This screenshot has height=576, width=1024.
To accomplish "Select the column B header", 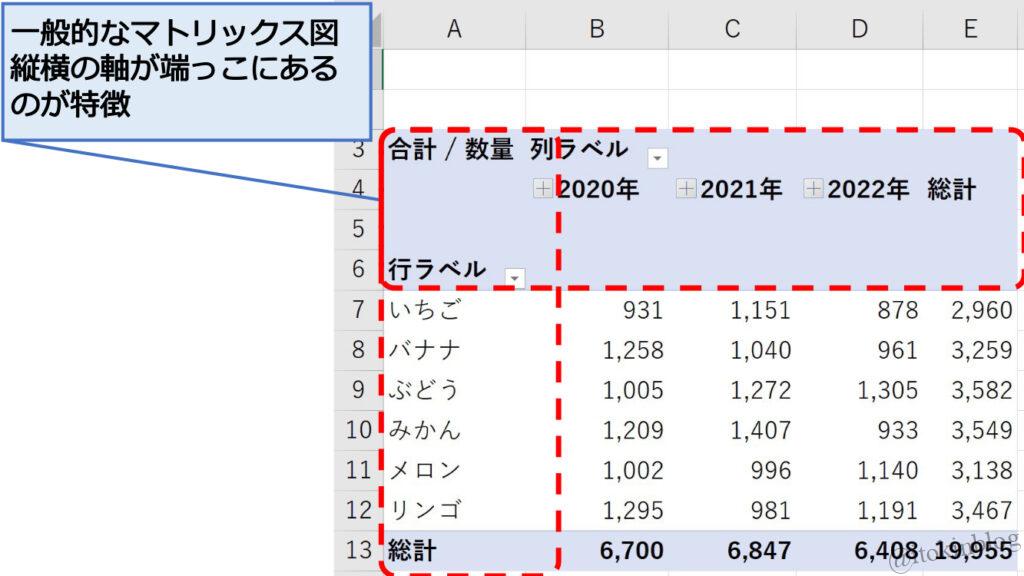I will point(596,30).
